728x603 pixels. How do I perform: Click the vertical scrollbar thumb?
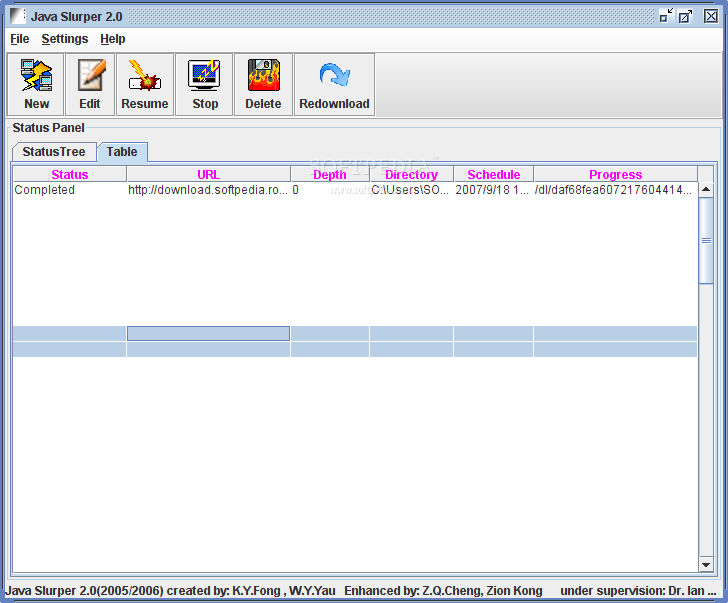tap(706, 240)
